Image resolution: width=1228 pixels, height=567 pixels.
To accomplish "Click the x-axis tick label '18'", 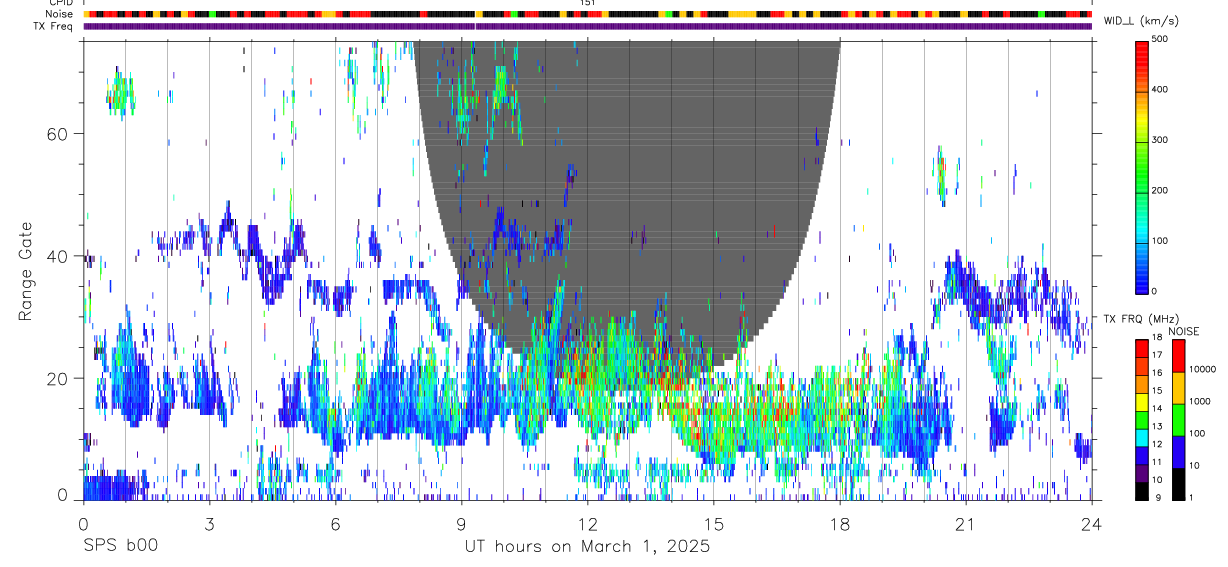I will pyautogui.click(x=839, y=523).
